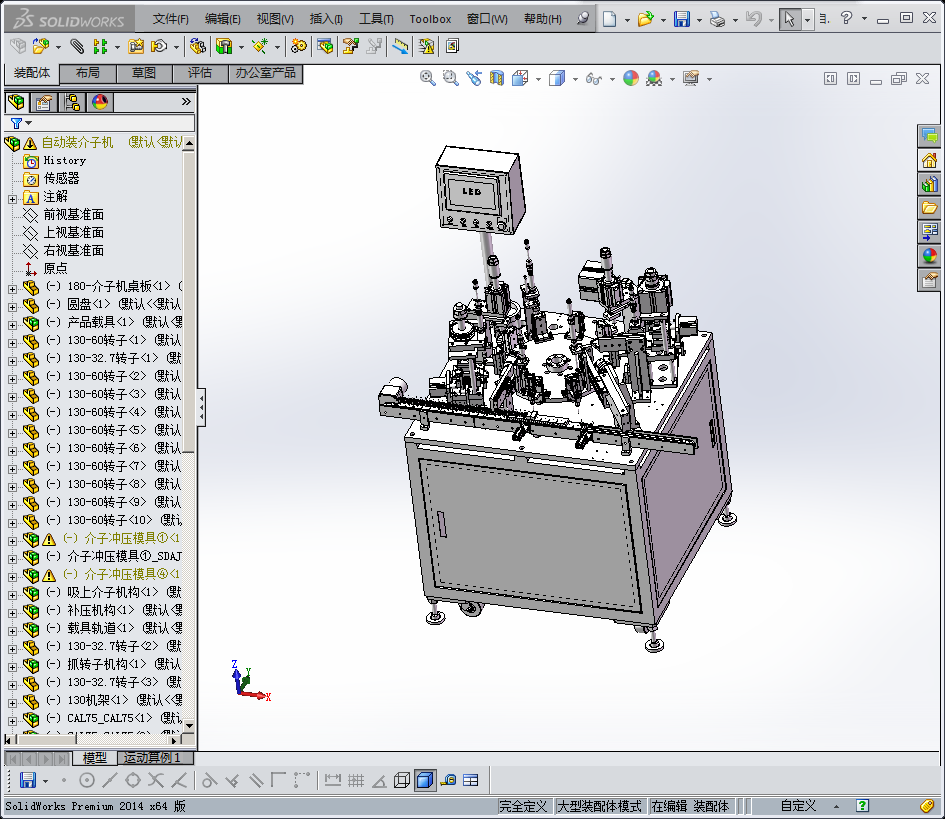Open the PropertyManager tab icon
The image size is (945, 819).
click(x=43, y=102)
